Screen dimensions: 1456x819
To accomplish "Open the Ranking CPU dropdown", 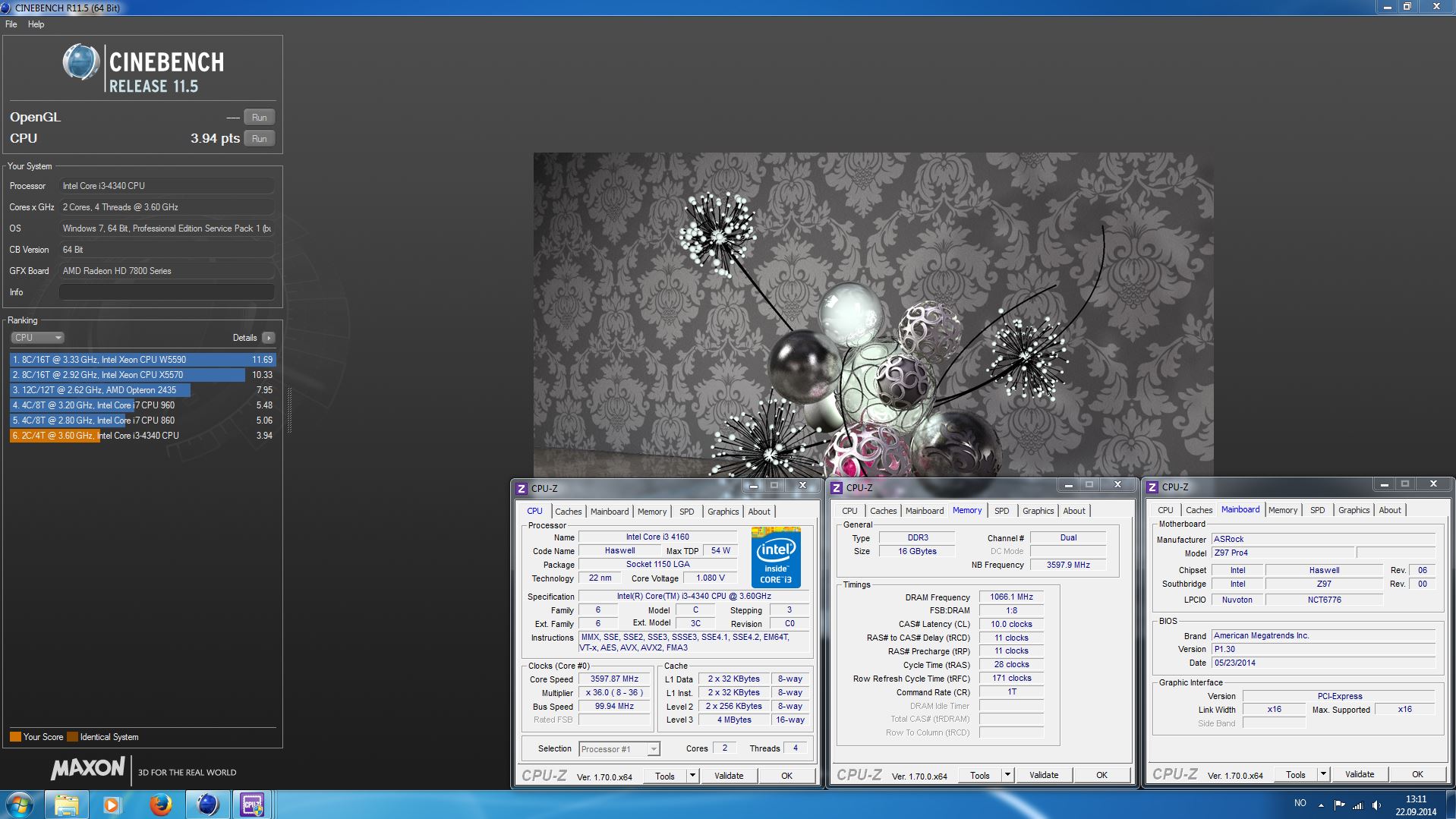I will (x=37, y=338).
